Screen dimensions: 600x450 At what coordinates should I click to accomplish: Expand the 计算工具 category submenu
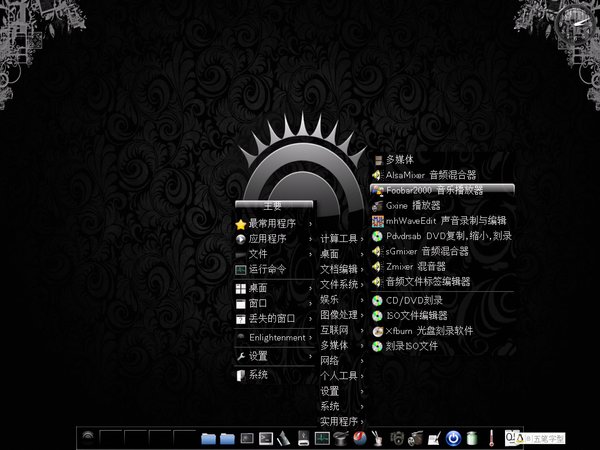341,239
